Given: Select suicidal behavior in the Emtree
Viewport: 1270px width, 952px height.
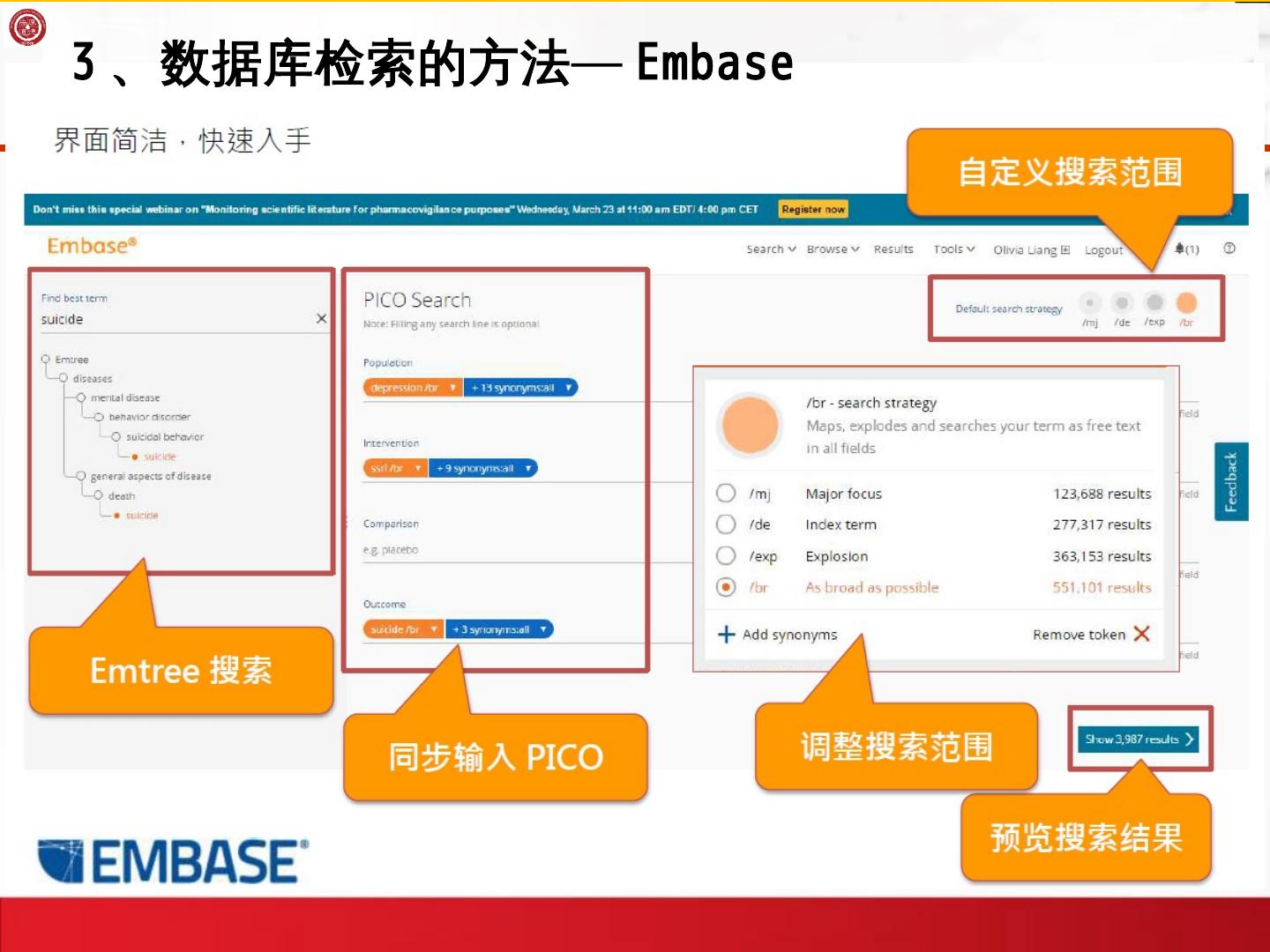Looking at the screenshot, I should point(164,436).
